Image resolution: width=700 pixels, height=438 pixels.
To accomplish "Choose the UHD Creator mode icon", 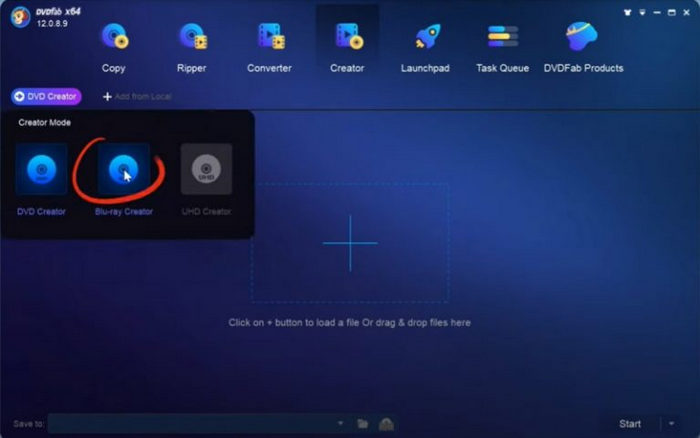I will 206,169.
